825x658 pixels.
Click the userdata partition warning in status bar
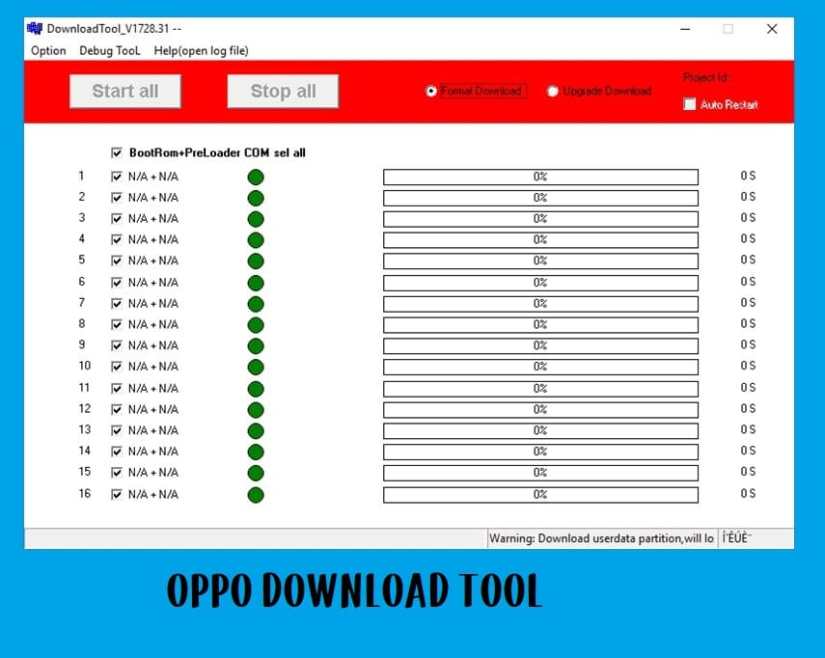601,539
